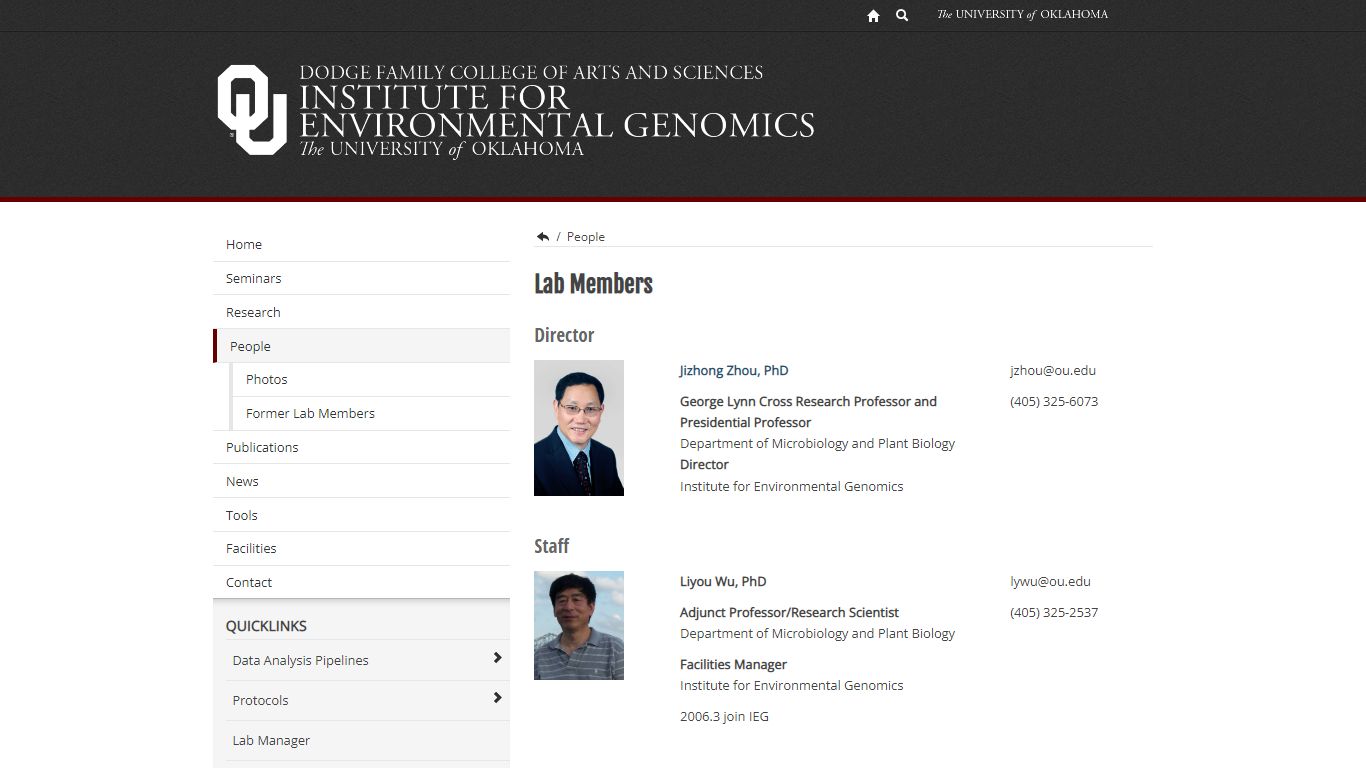The image size is (1366, 768).
Task: Click 'Adjunct Professor/Research Scientist' title
Action: coord(789,612)
